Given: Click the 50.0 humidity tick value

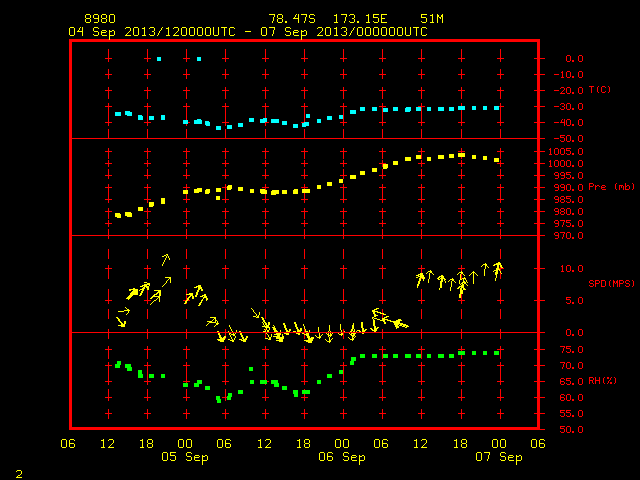Looking at the screenshot, I should [x=571, y=430].
